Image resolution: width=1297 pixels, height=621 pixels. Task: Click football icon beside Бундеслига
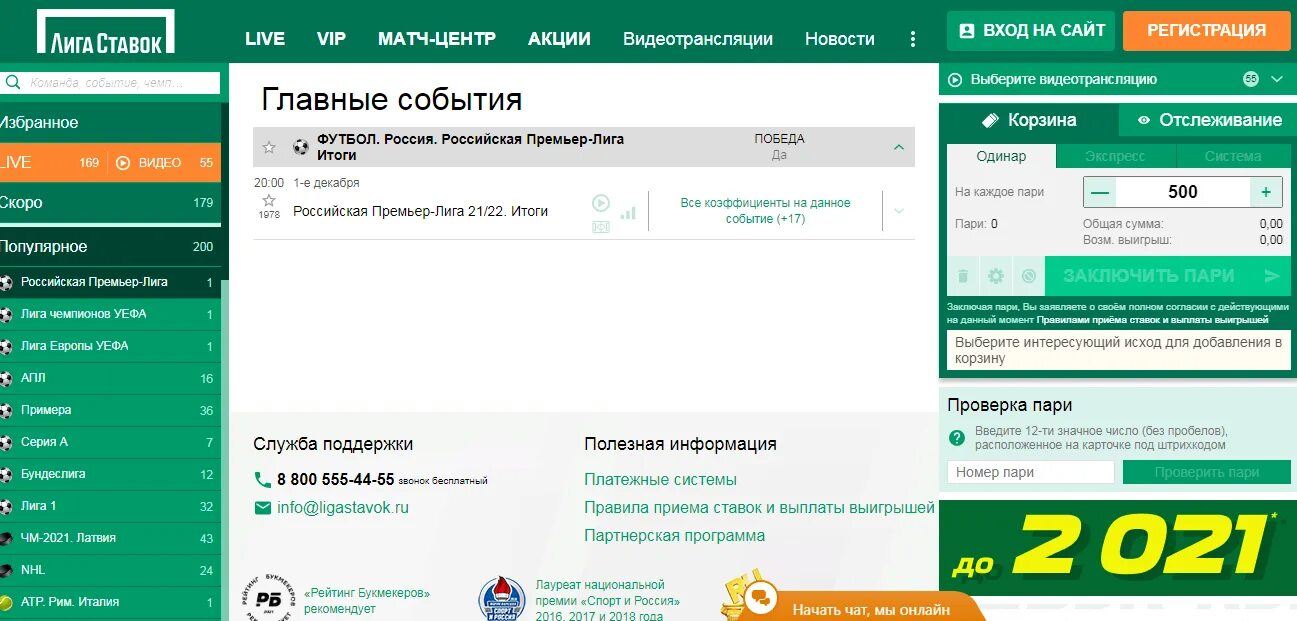coord(6,474)
